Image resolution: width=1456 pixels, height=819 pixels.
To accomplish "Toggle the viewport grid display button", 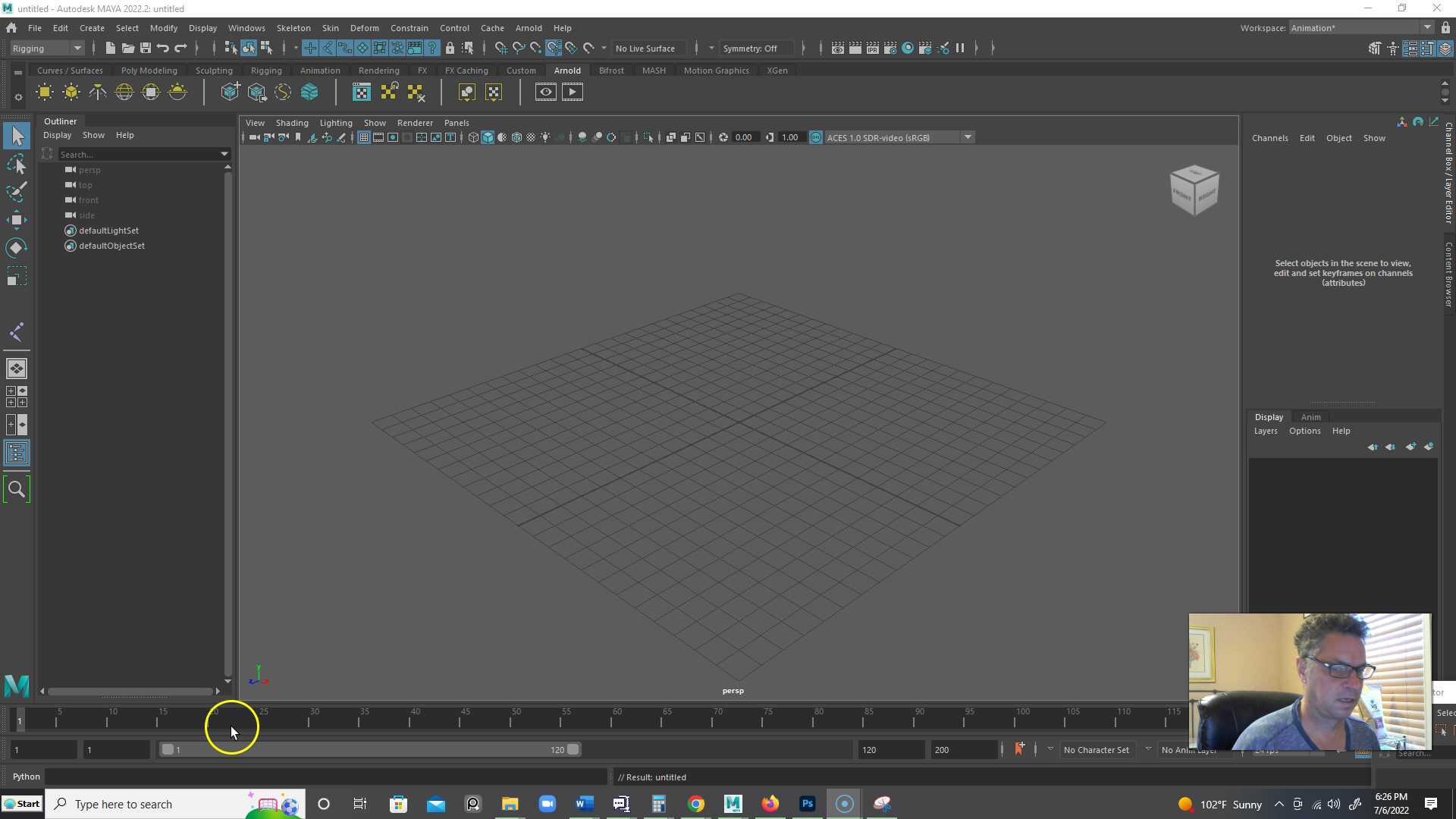I will pyautogui.click(x=364, y=137).
